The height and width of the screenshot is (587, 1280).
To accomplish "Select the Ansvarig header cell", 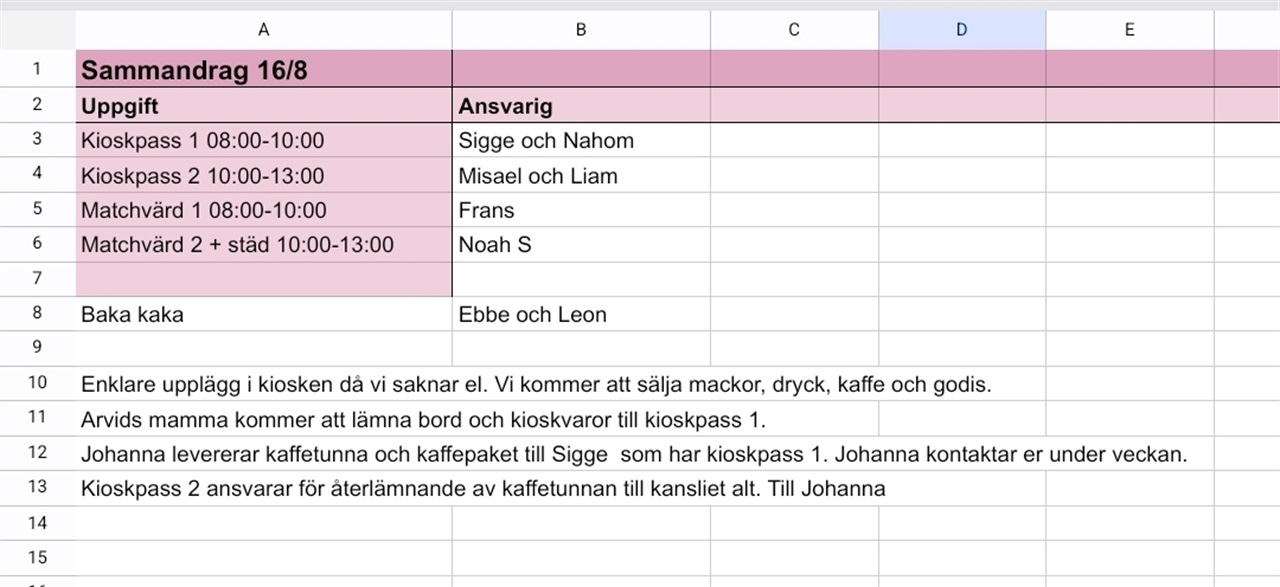I will [581, 105].
